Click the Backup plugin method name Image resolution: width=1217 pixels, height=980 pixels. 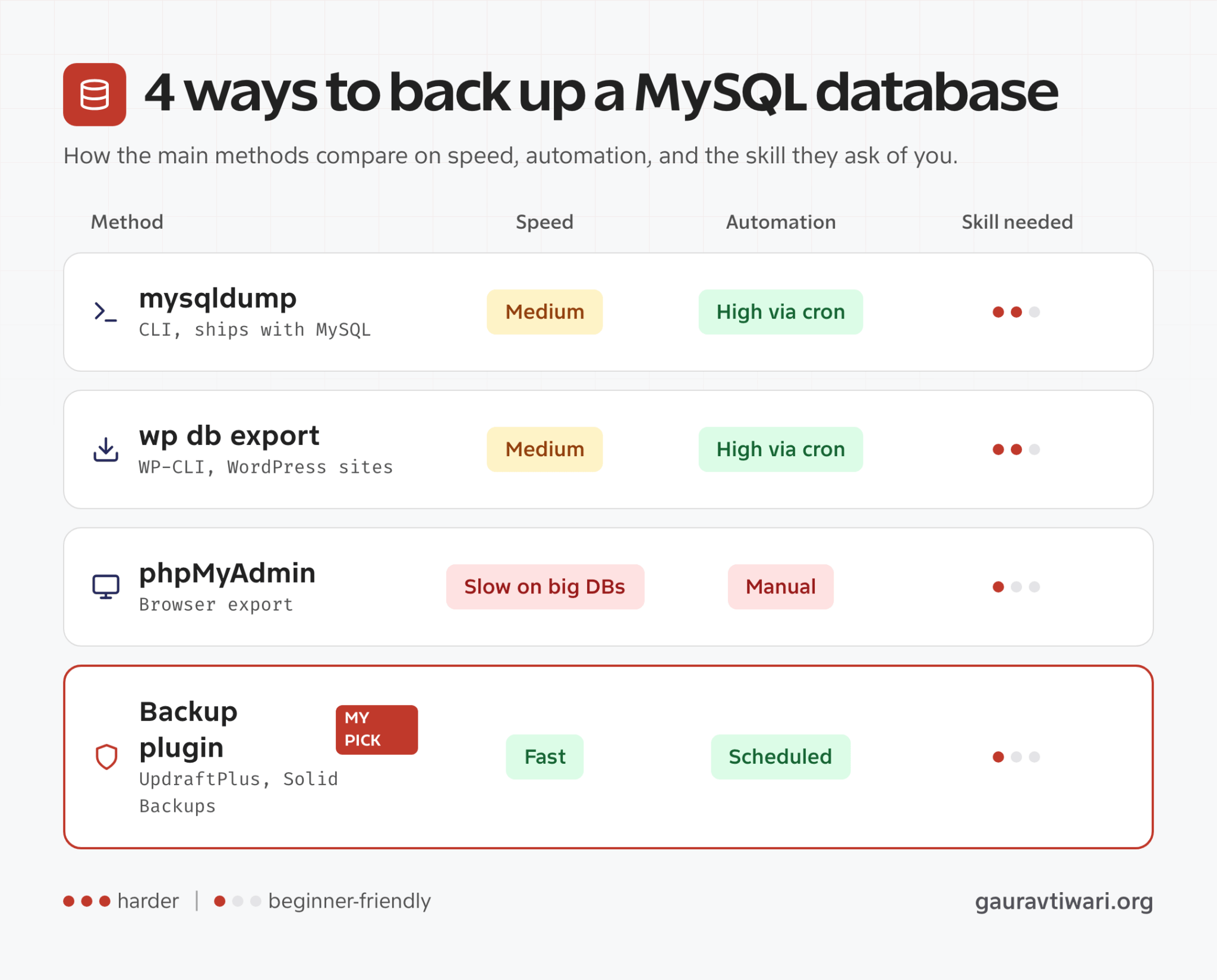(x=189, y=729)
